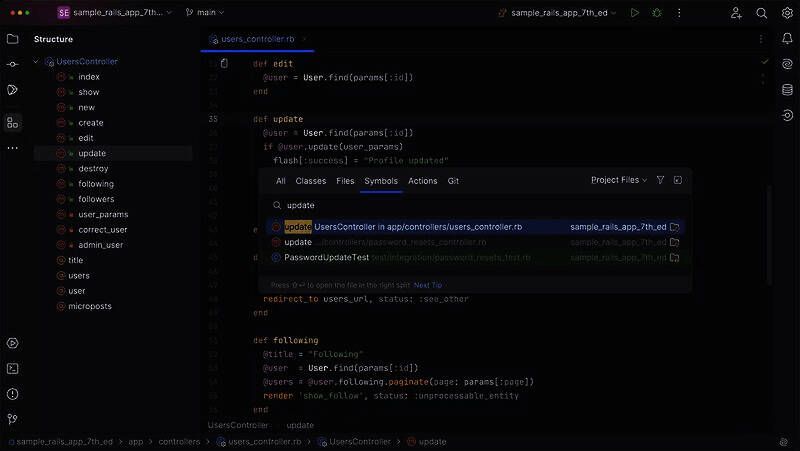Open editor tab options menu
Image resolution: width=800 pixels, height=451 pixels.
[x=761, y=39]
